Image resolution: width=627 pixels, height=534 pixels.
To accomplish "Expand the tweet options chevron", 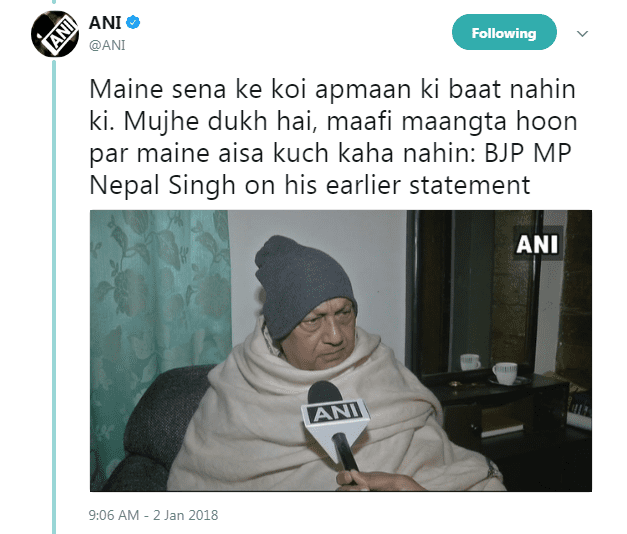I will (x=582, y=34).
